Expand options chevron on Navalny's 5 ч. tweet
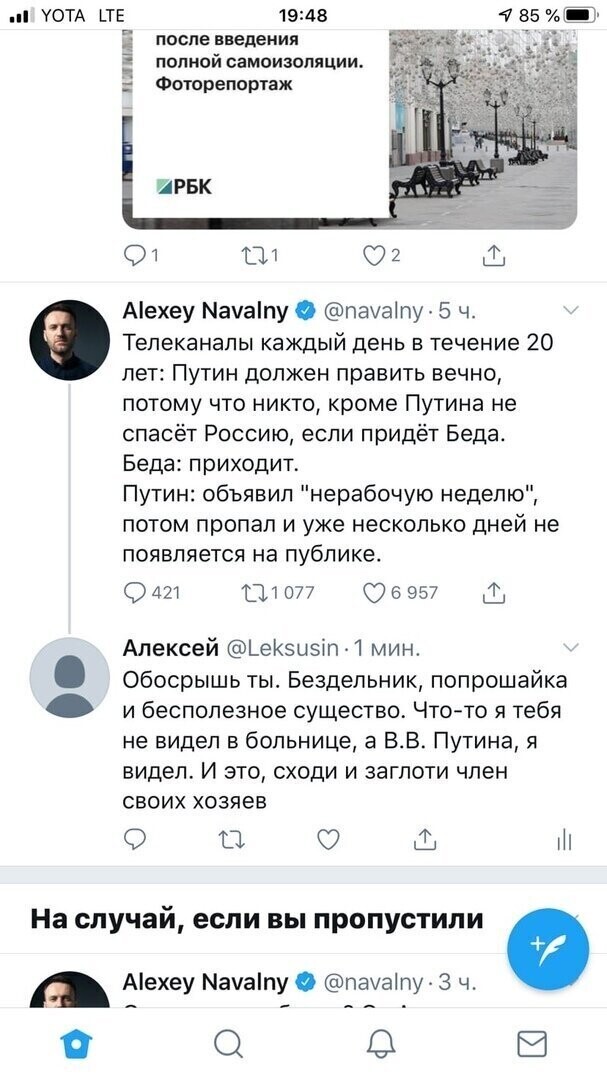The height and width of the screenshot is (1080, 607). 571,311
